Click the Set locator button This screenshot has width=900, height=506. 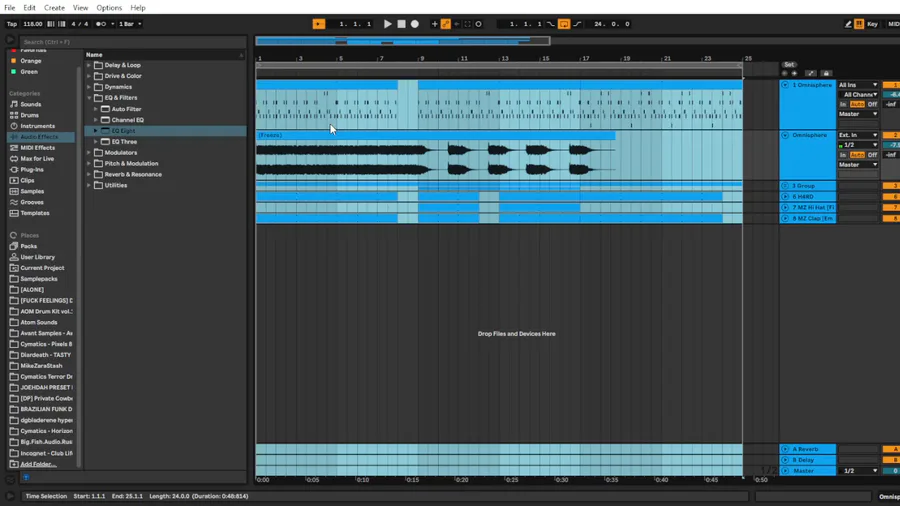pos(789,65)
